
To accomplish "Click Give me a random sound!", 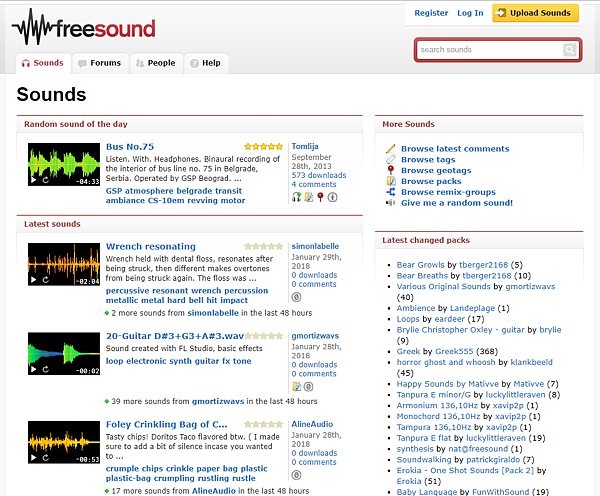I will (x=457, y=203).
